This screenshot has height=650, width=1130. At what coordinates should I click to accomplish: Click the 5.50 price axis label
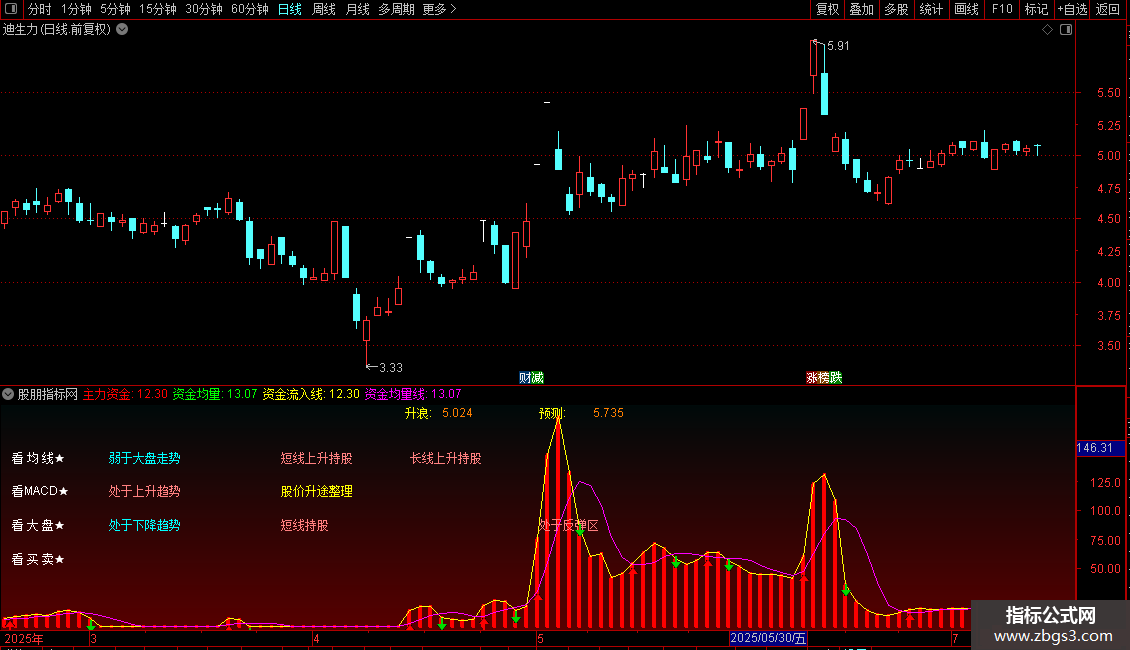[1108, 93]
